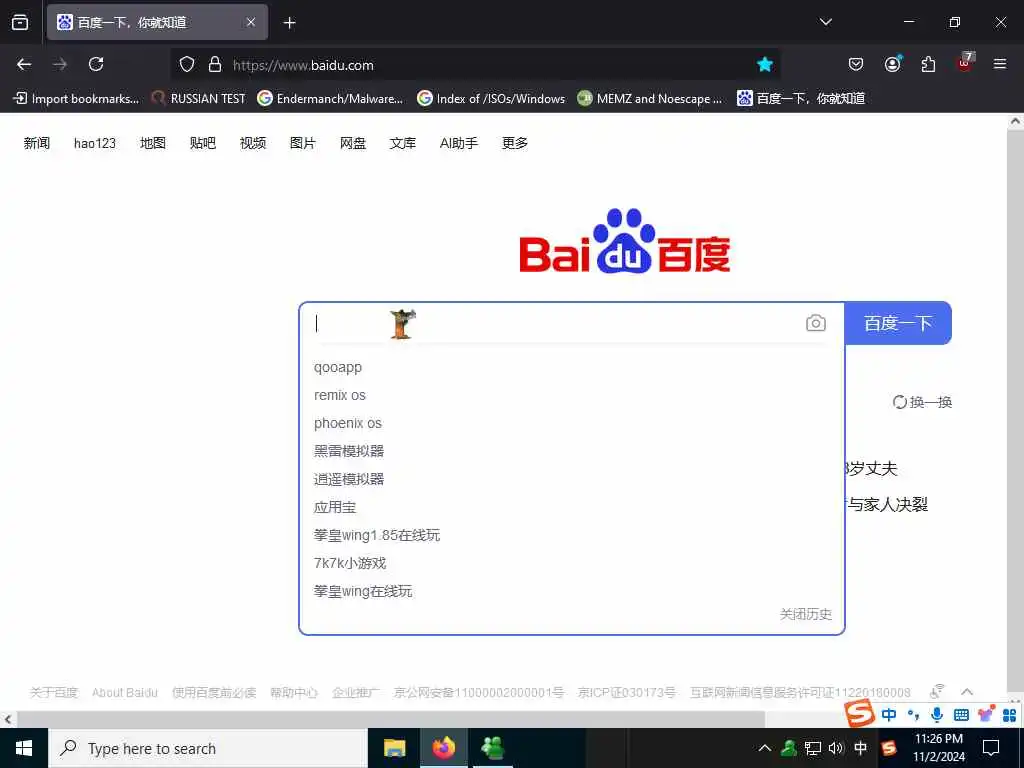Select 拳皇wing在线玩 suggestion
This screenshot has width=1024, height=768.
[x=363, y=592]
